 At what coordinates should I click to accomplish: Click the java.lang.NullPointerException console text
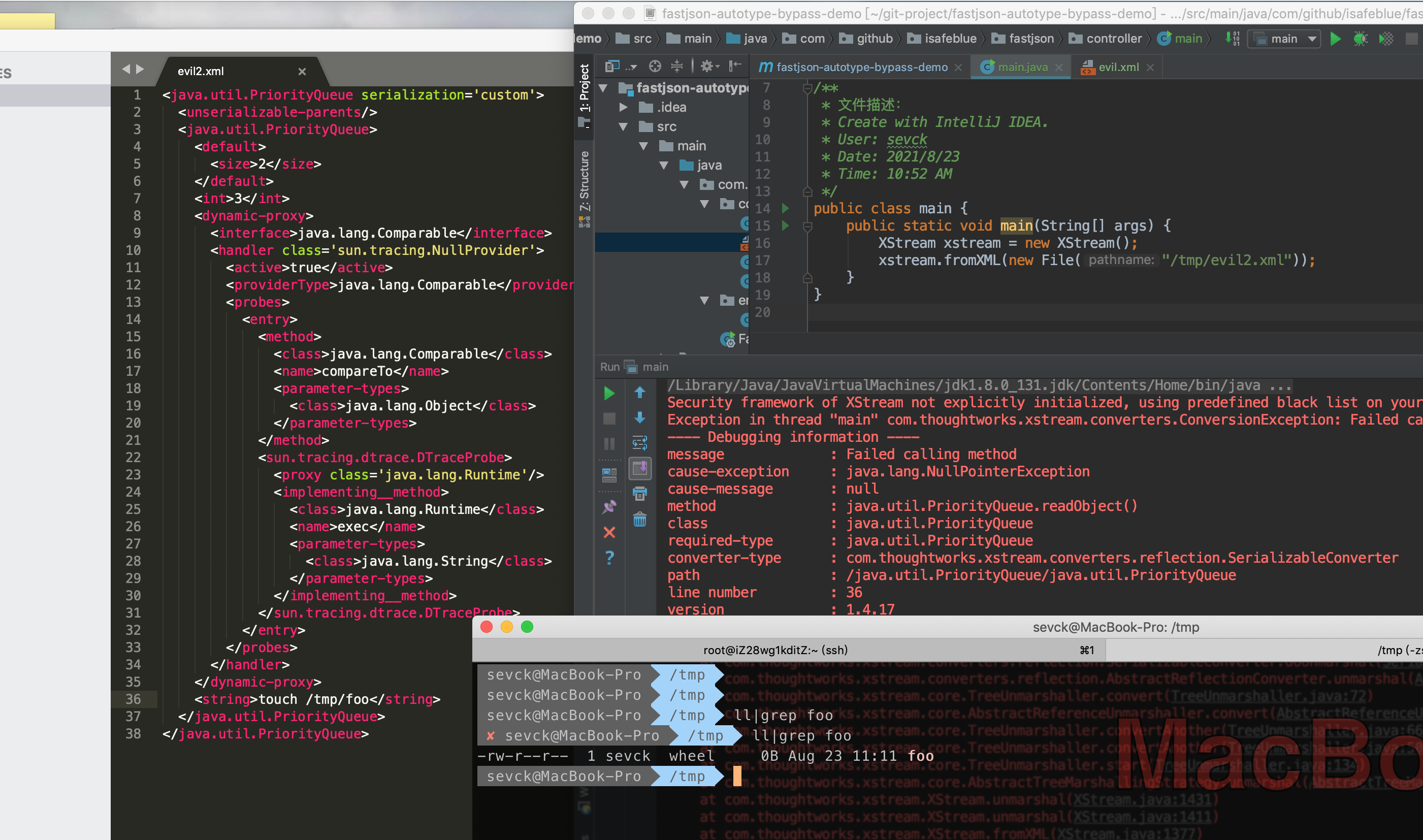coord(967,471)
